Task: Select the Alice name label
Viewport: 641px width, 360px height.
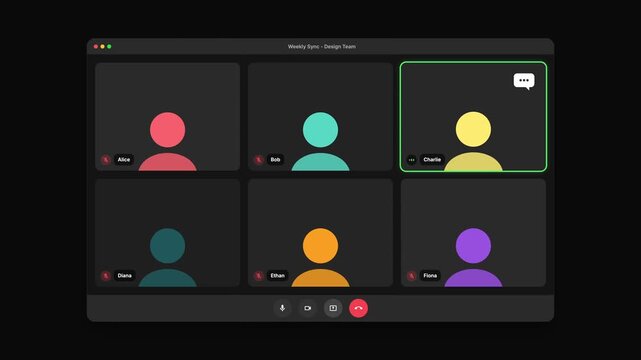Action: pos(124,160)
